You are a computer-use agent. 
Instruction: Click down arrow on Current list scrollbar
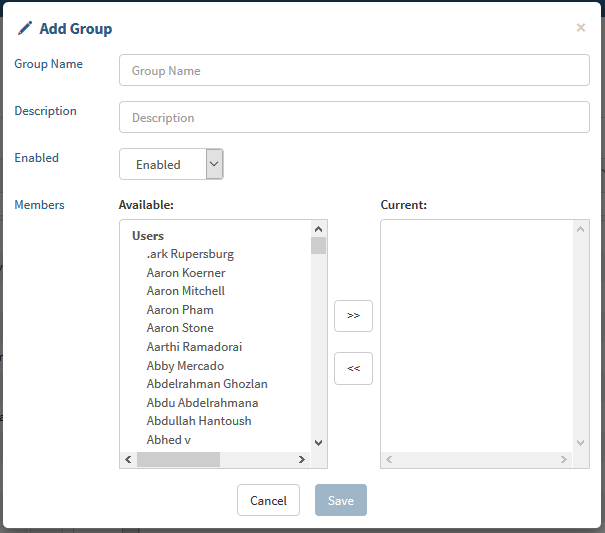(x=582, y=442)
